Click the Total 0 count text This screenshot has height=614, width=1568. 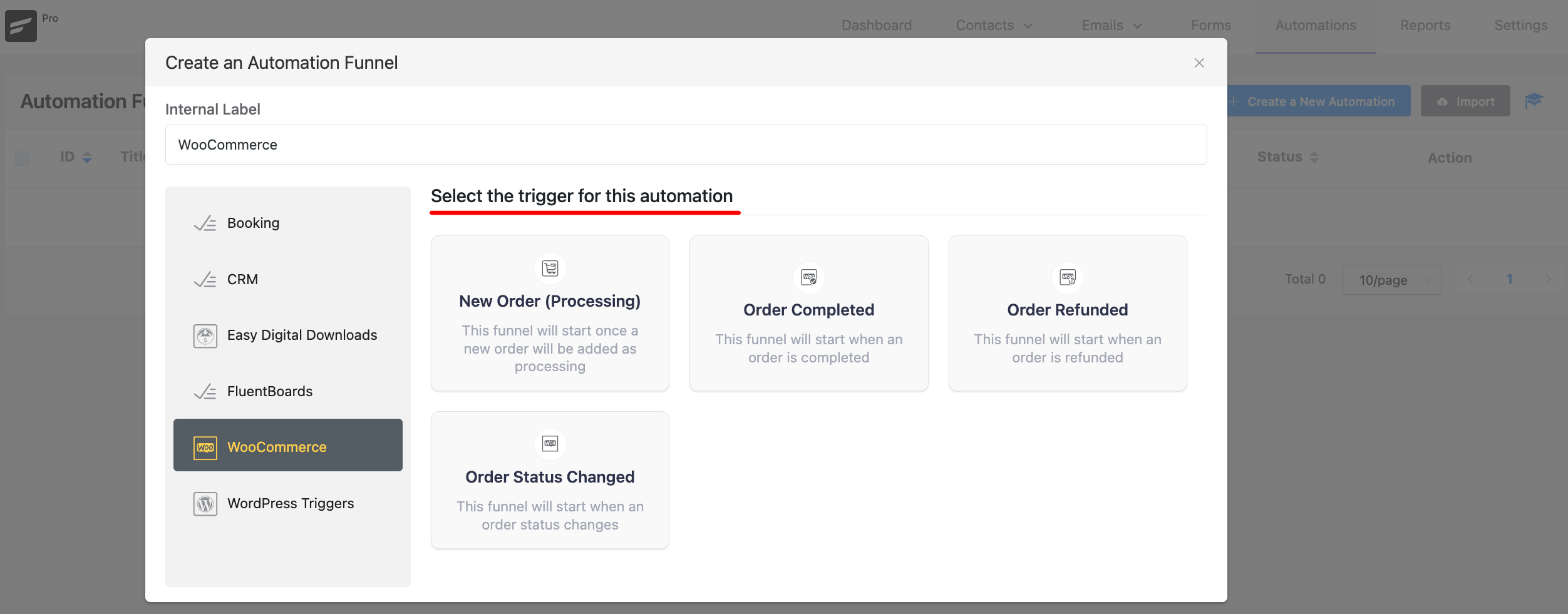tap(1305, 279)
